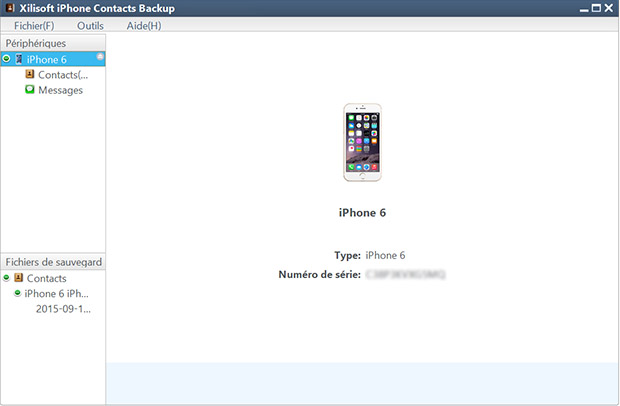Collapse the backup Contacts node

click(6, 278)
